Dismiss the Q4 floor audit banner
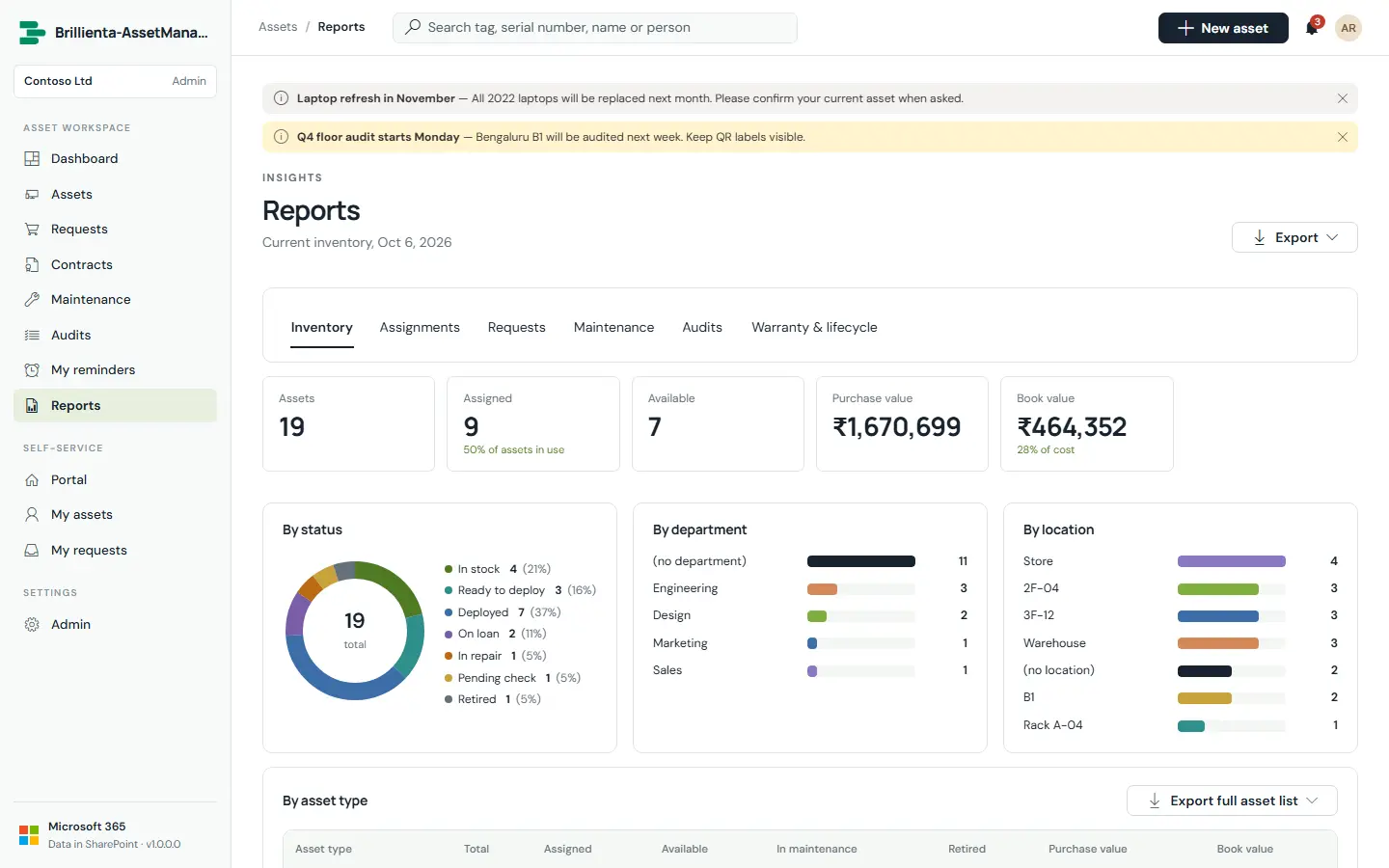 [x=1343, y=137]
